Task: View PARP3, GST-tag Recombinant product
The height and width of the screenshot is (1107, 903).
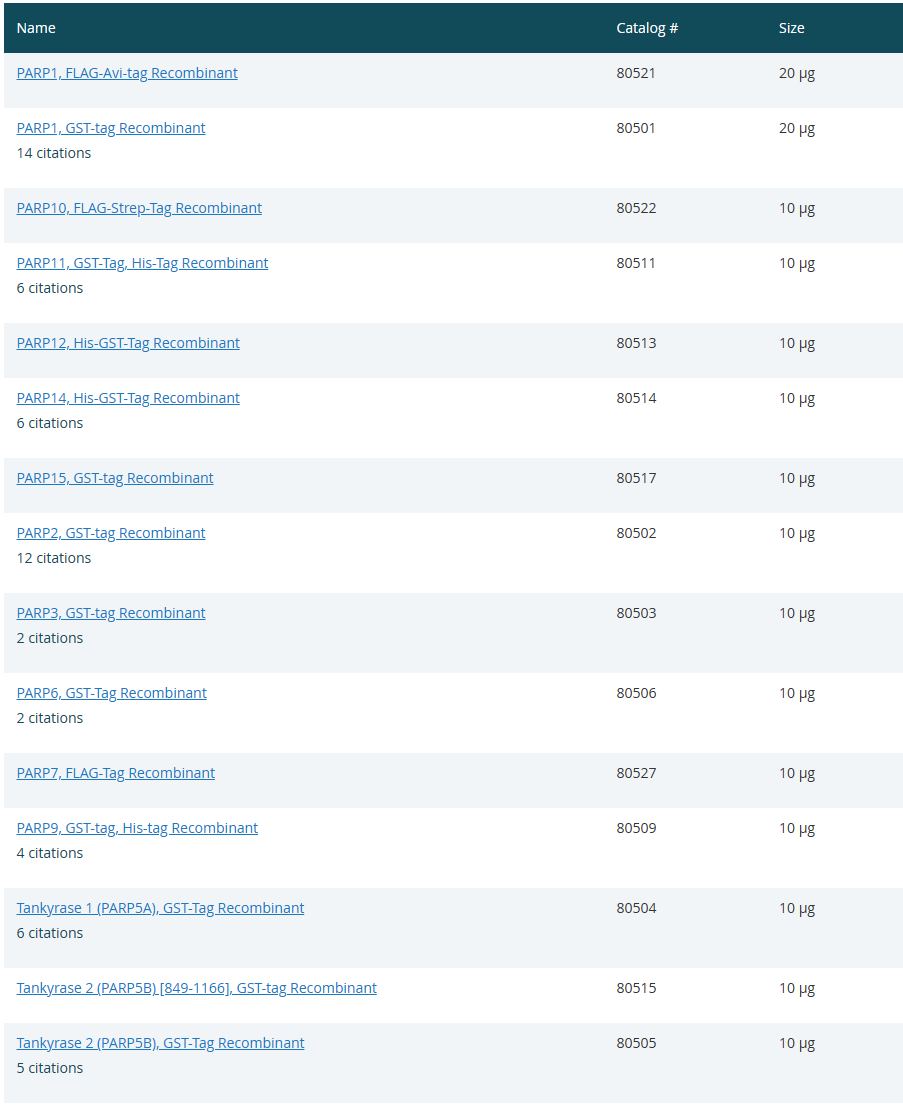Action: (x=111, y=613)
